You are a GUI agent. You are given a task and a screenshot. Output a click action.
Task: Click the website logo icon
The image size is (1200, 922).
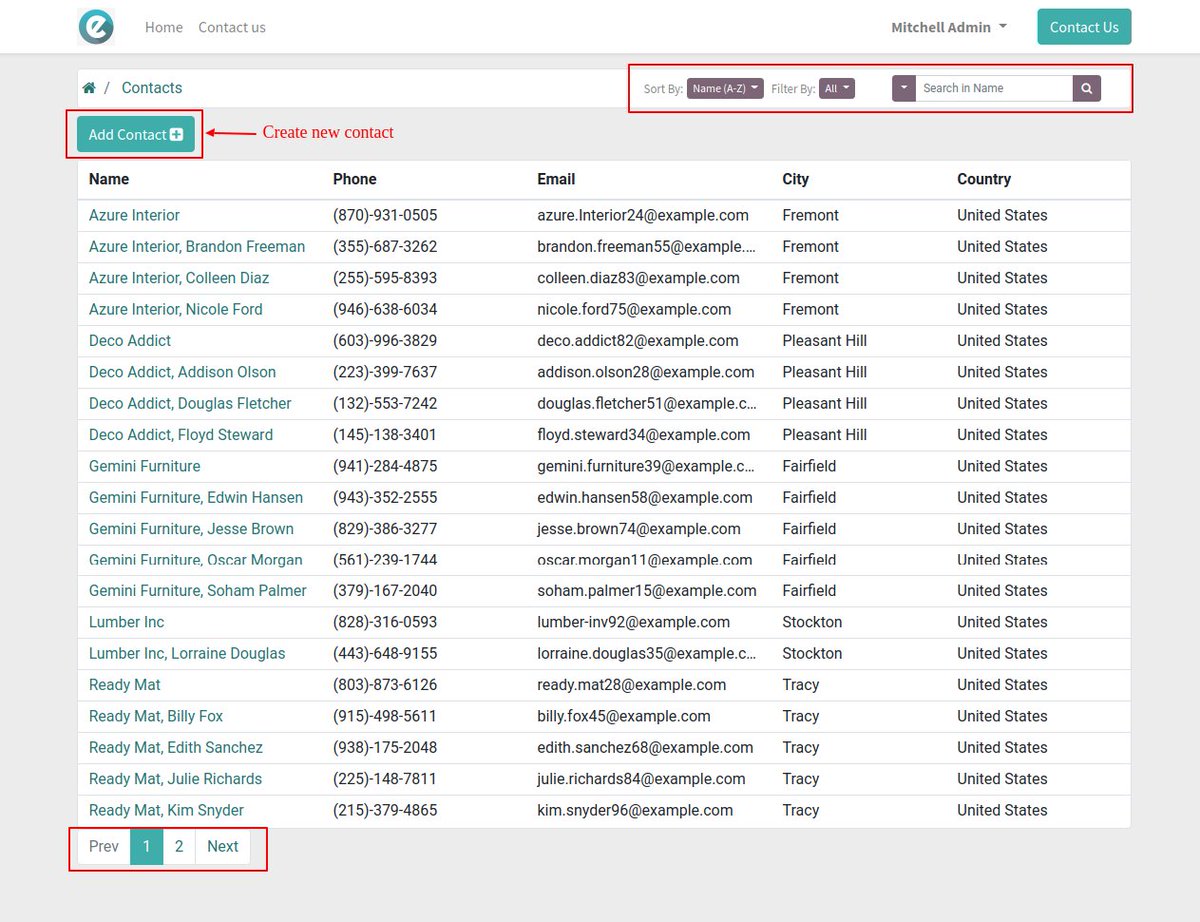(96, 27)
